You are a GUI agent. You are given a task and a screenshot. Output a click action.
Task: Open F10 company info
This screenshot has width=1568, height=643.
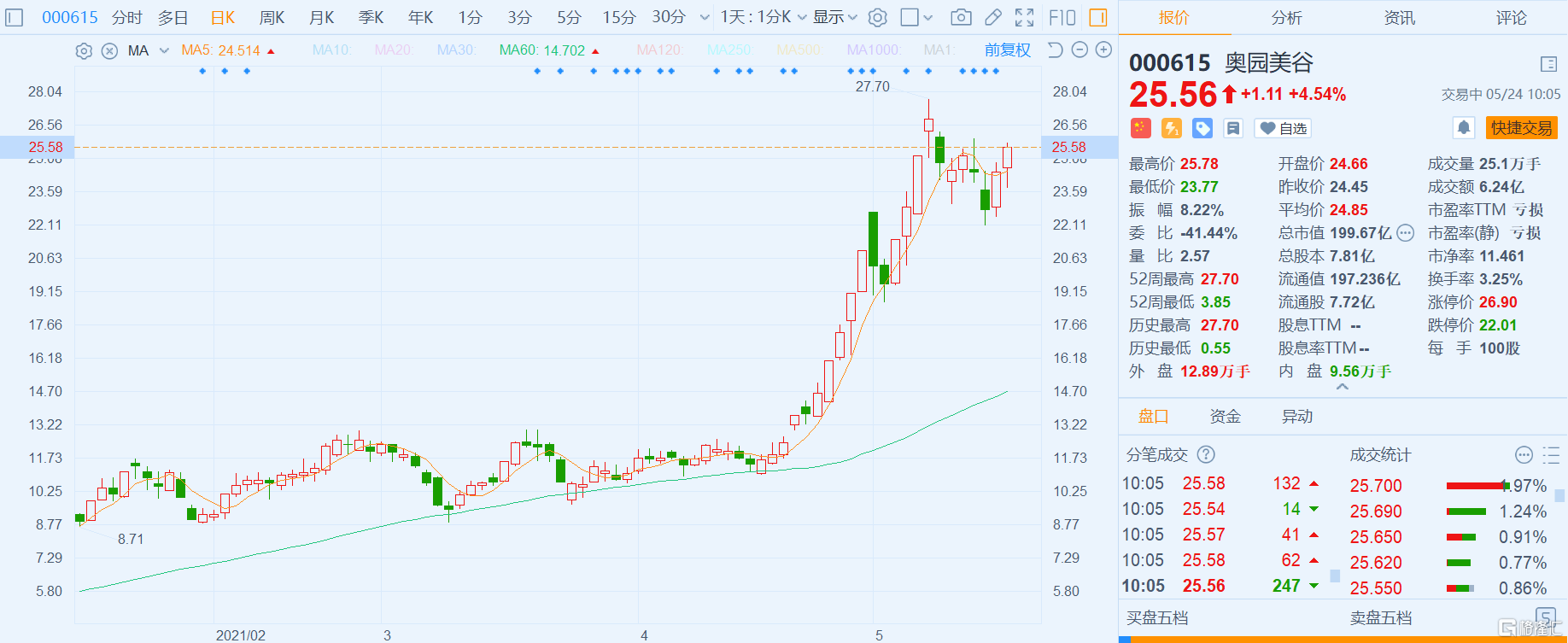click(1062, 17)
